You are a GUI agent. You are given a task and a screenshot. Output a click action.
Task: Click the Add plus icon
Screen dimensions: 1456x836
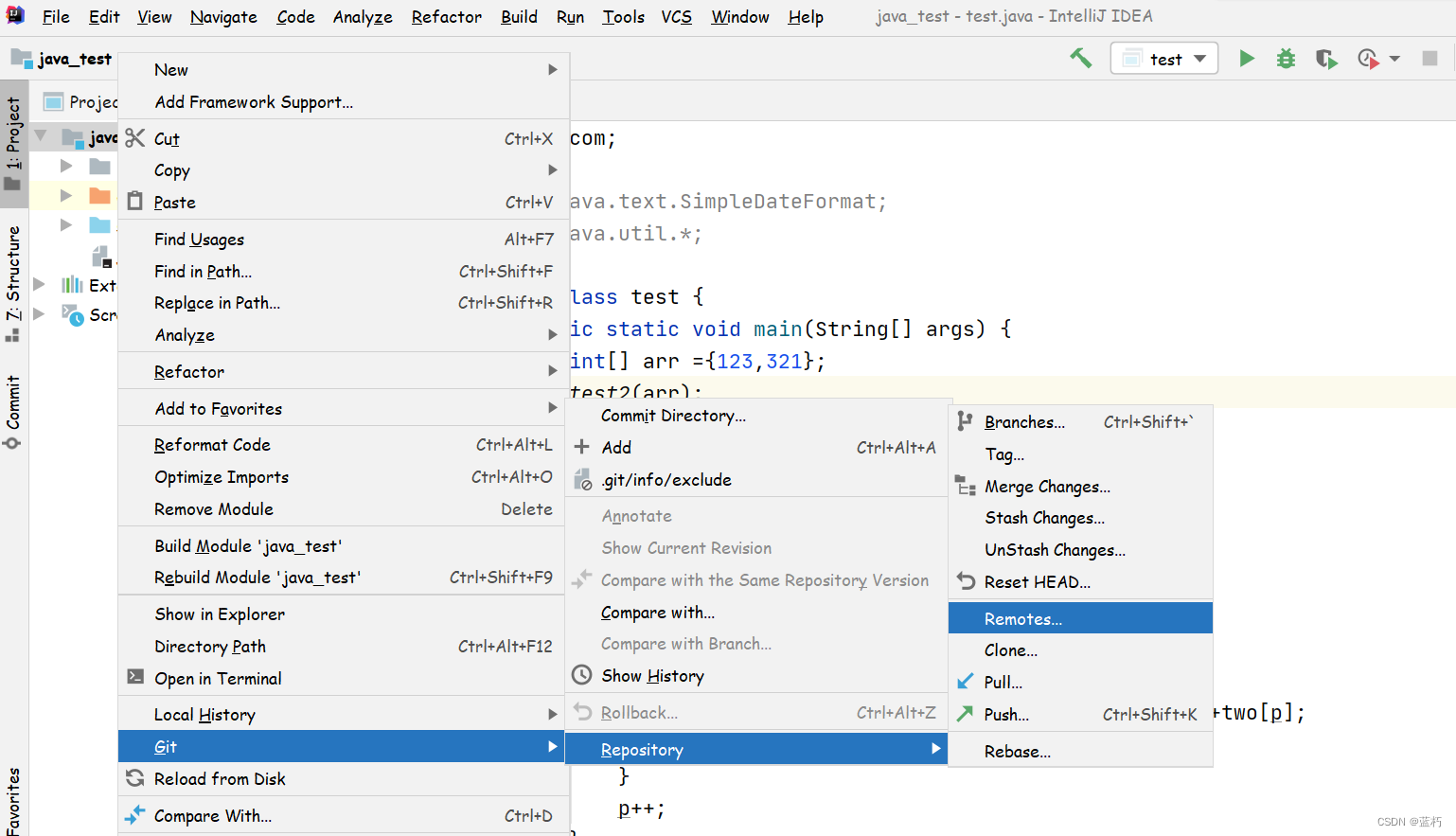coord(582,447)
